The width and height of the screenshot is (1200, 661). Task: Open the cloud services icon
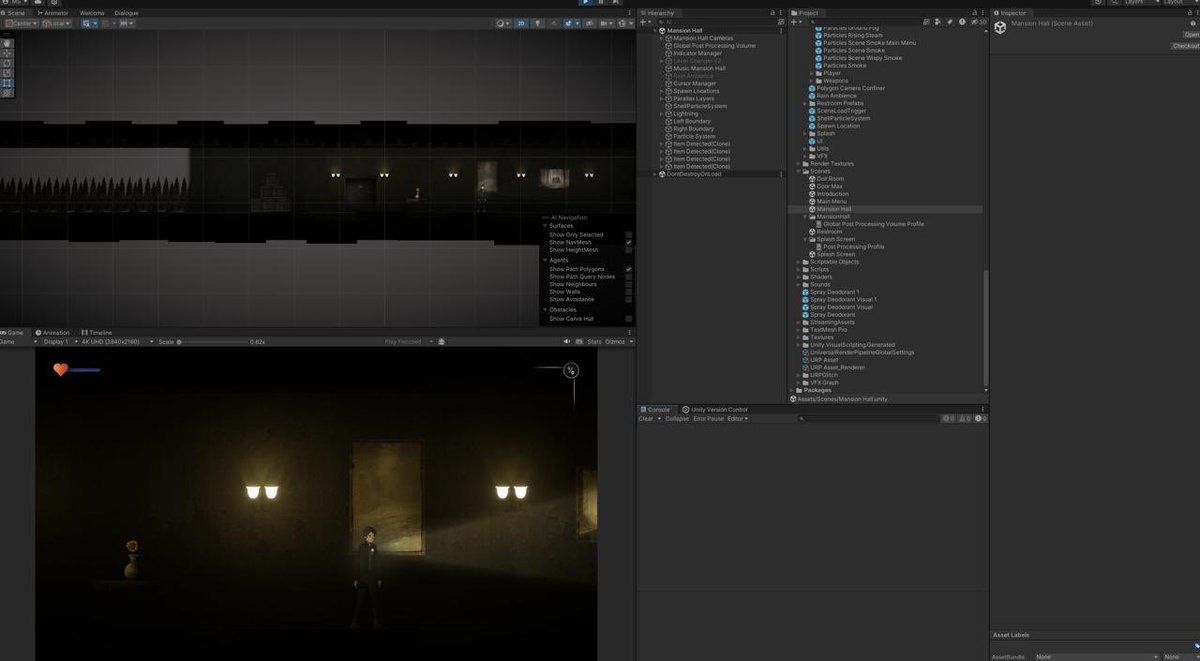coord(38,2)
